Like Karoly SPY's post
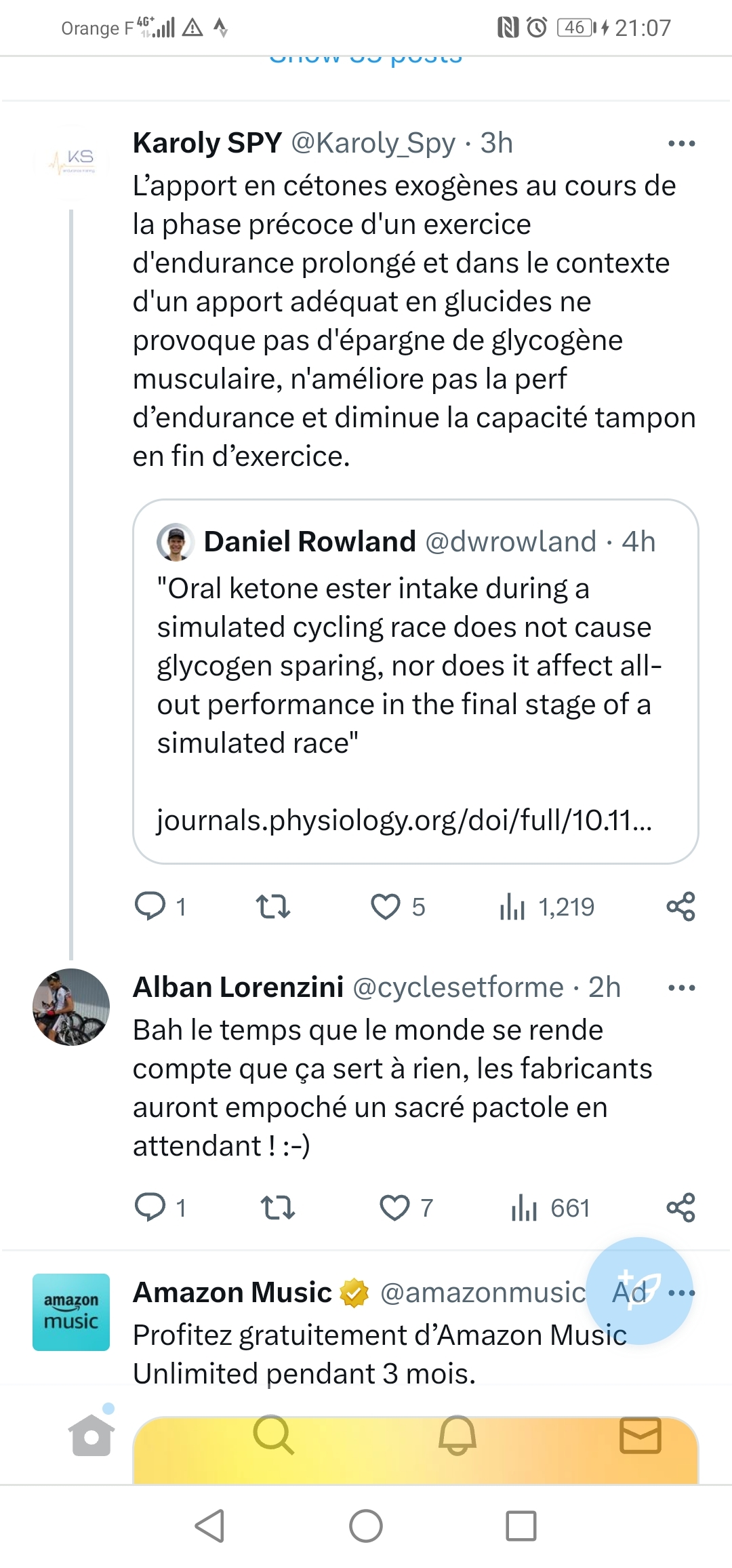The height and width of the screenshot is (1568, 732). point(386,906)
